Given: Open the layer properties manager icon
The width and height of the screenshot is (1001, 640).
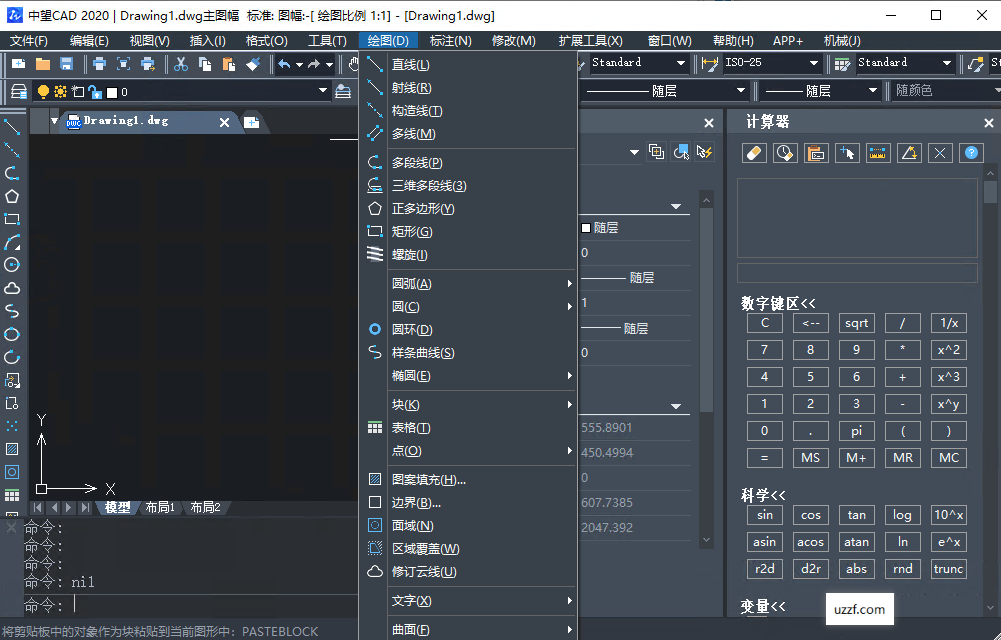Looking at the screenshot, I should pyautogui.click(x=18, y=91).
